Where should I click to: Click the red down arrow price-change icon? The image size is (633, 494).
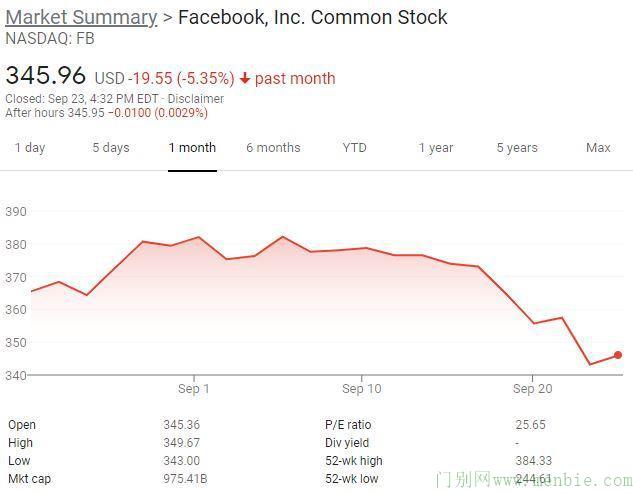(245, 79)
